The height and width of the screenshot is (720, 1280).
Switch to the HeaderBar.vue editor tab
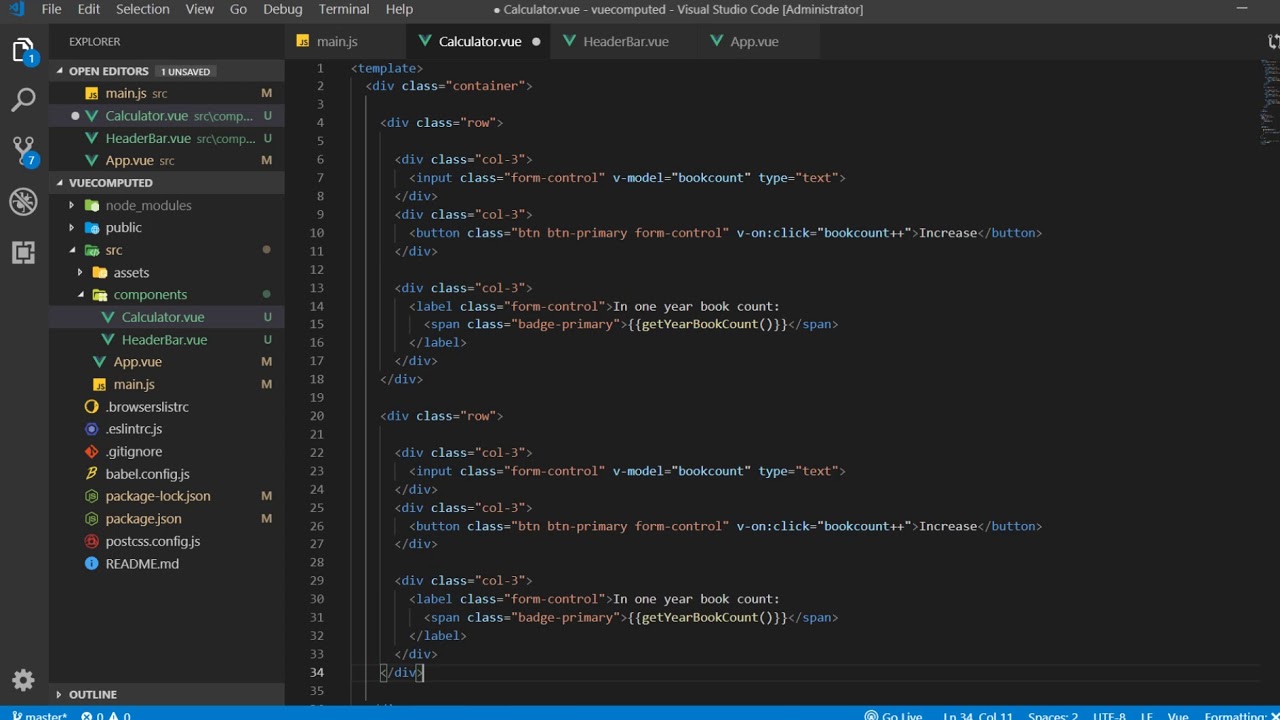pyautogui.click(x=624, y=41)
